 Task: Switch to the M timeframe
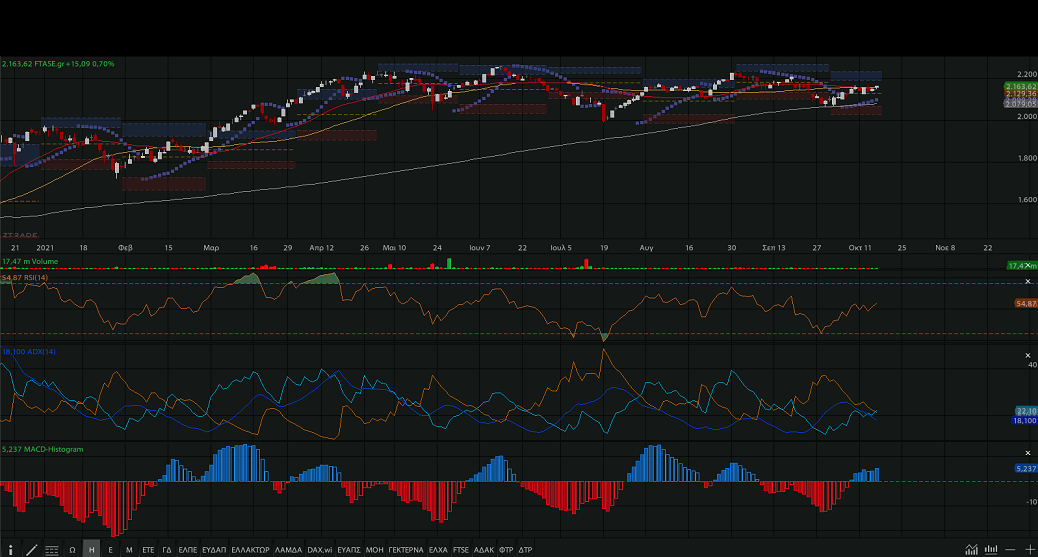click(129, 550)
